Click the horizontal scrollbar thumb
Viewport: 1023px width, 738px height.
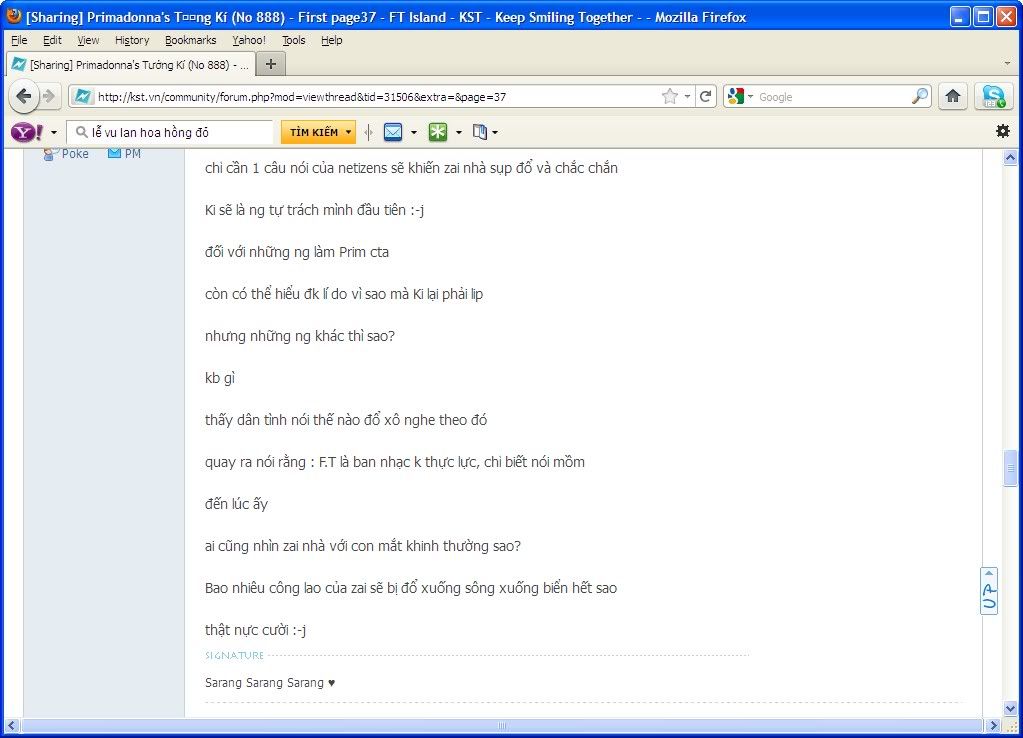coord(502,726)
